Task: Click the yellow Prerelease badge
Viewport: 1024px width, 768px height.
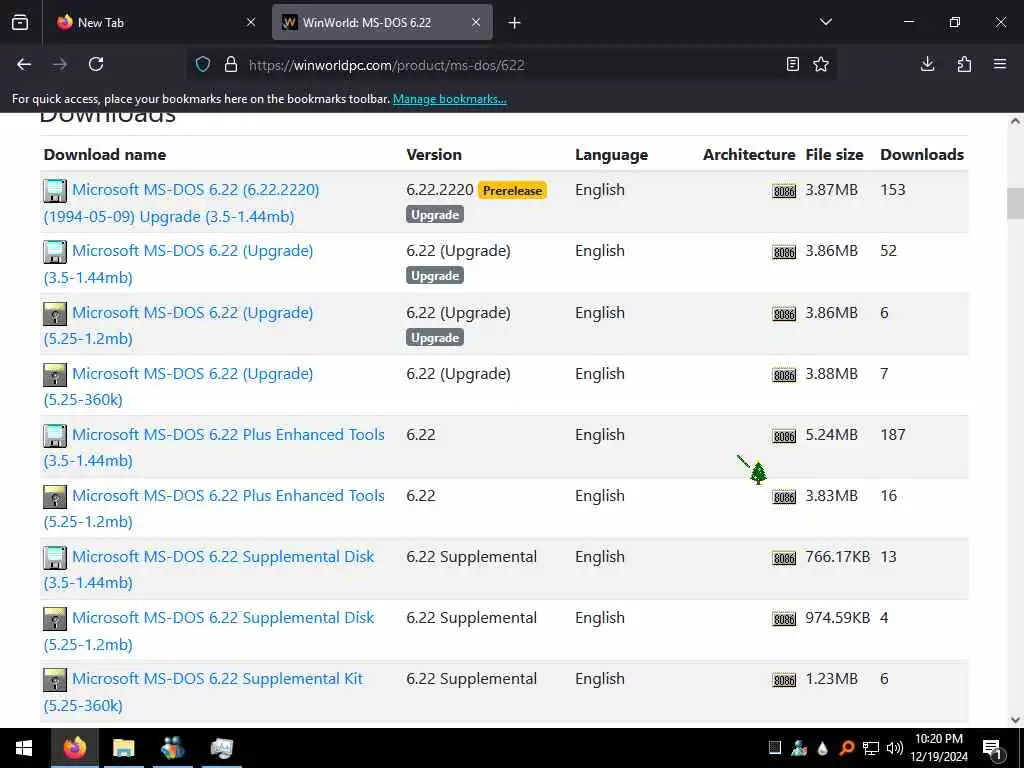Action: pos(512,191)
